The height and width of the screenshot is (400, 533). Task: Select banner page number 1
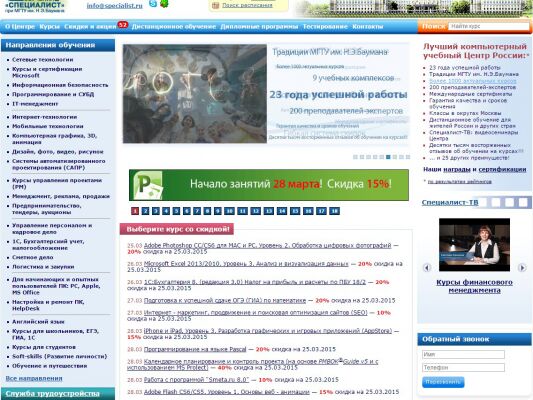pos(135,211)
